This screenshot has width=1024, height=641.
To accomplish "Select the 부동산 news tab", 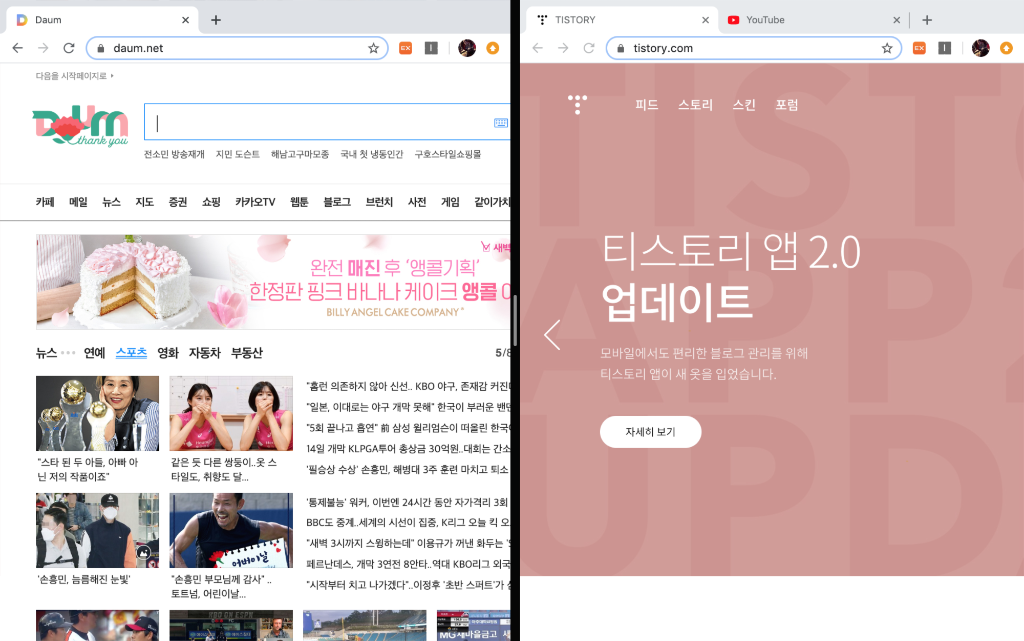I will 247,352.
